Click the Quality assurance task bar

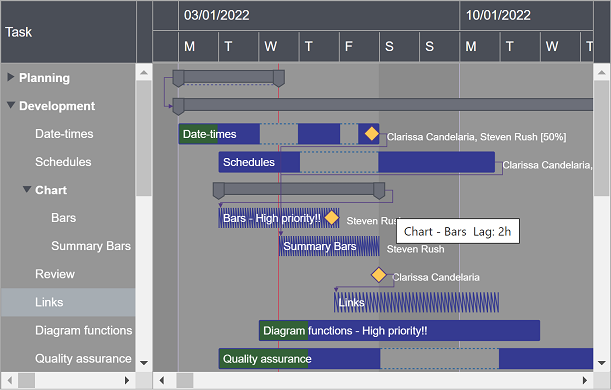(406, 358)
